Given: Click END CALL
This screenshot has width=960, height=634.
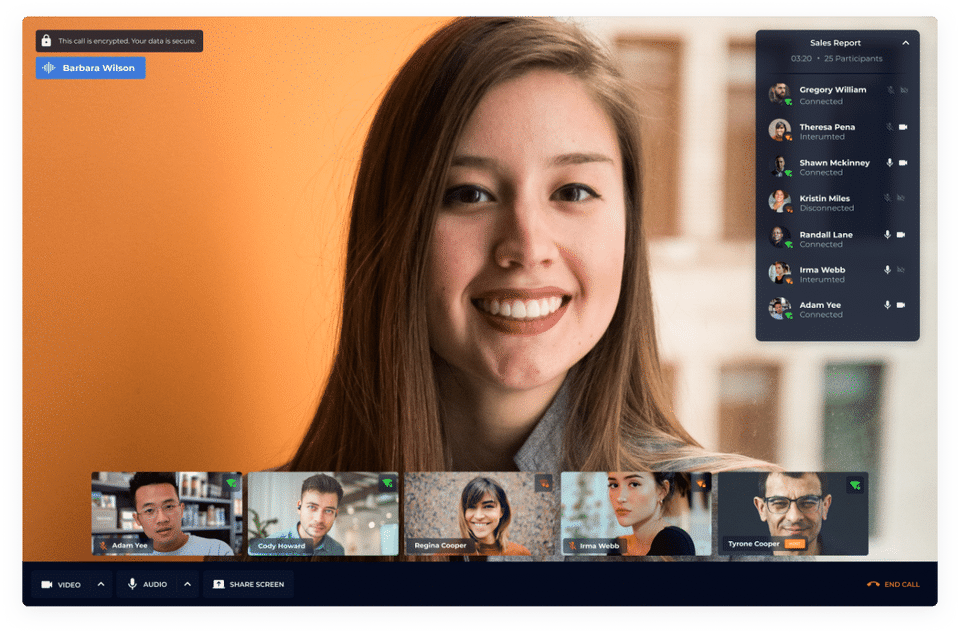Looking at the screenshot, I should pos(893,584).
